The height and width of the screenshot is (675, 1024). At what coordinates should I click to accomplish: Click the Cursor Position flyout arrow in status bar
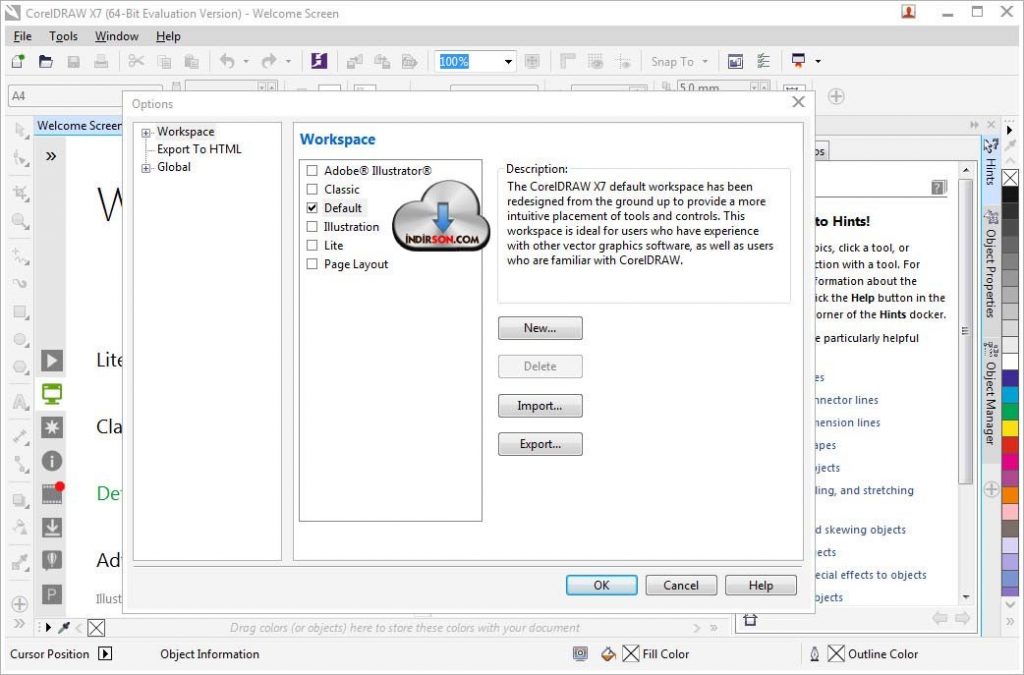105,653
